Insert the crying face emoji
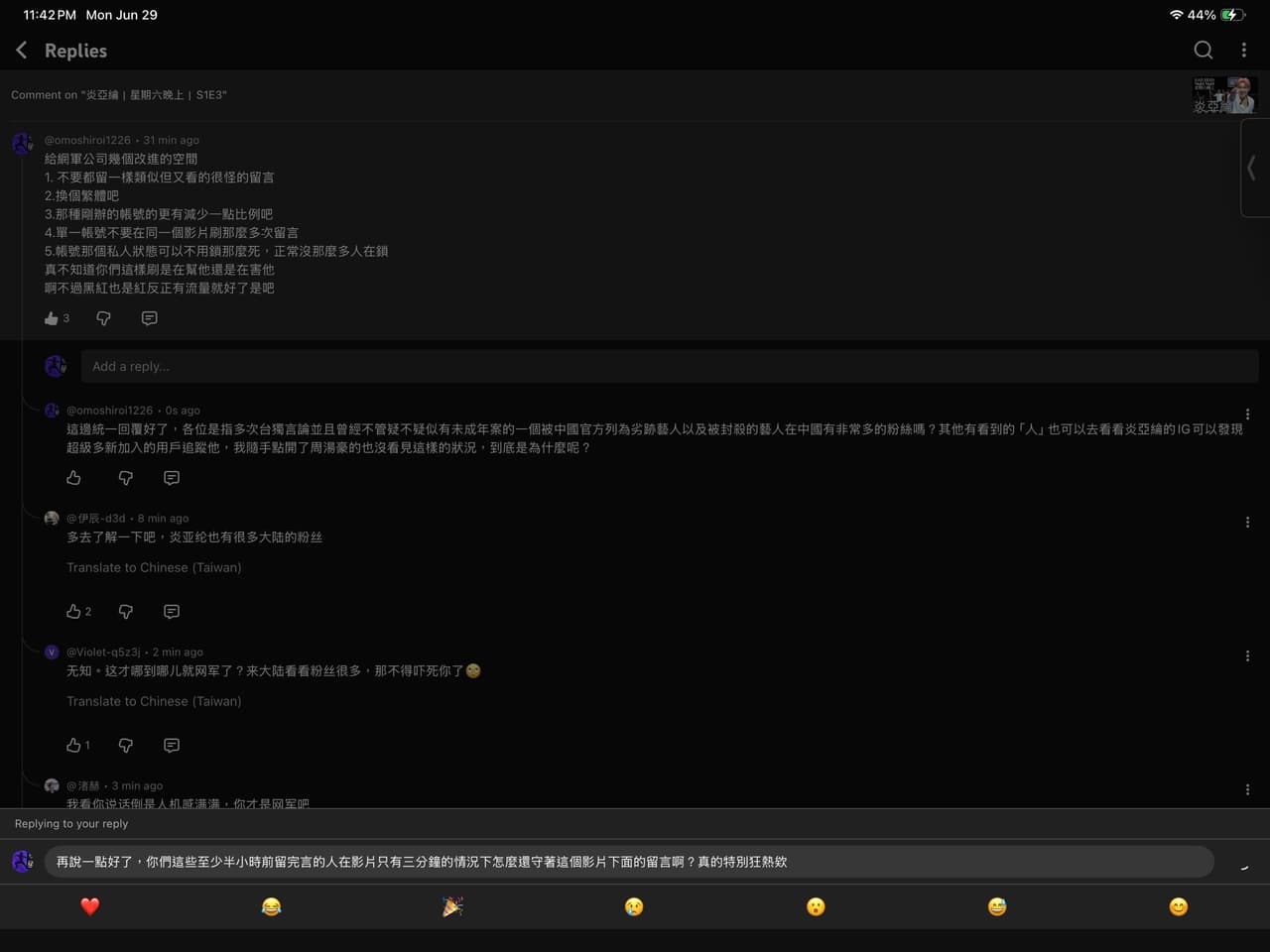Viewport: 1270px width, 952px height. pos(634,906)
